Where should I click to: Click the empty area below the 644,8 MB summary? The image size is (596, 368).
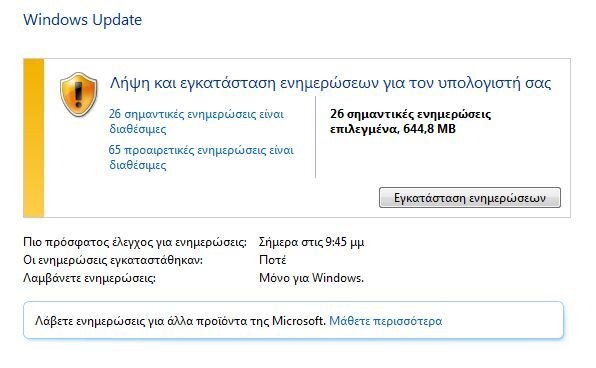click(441, 160)
